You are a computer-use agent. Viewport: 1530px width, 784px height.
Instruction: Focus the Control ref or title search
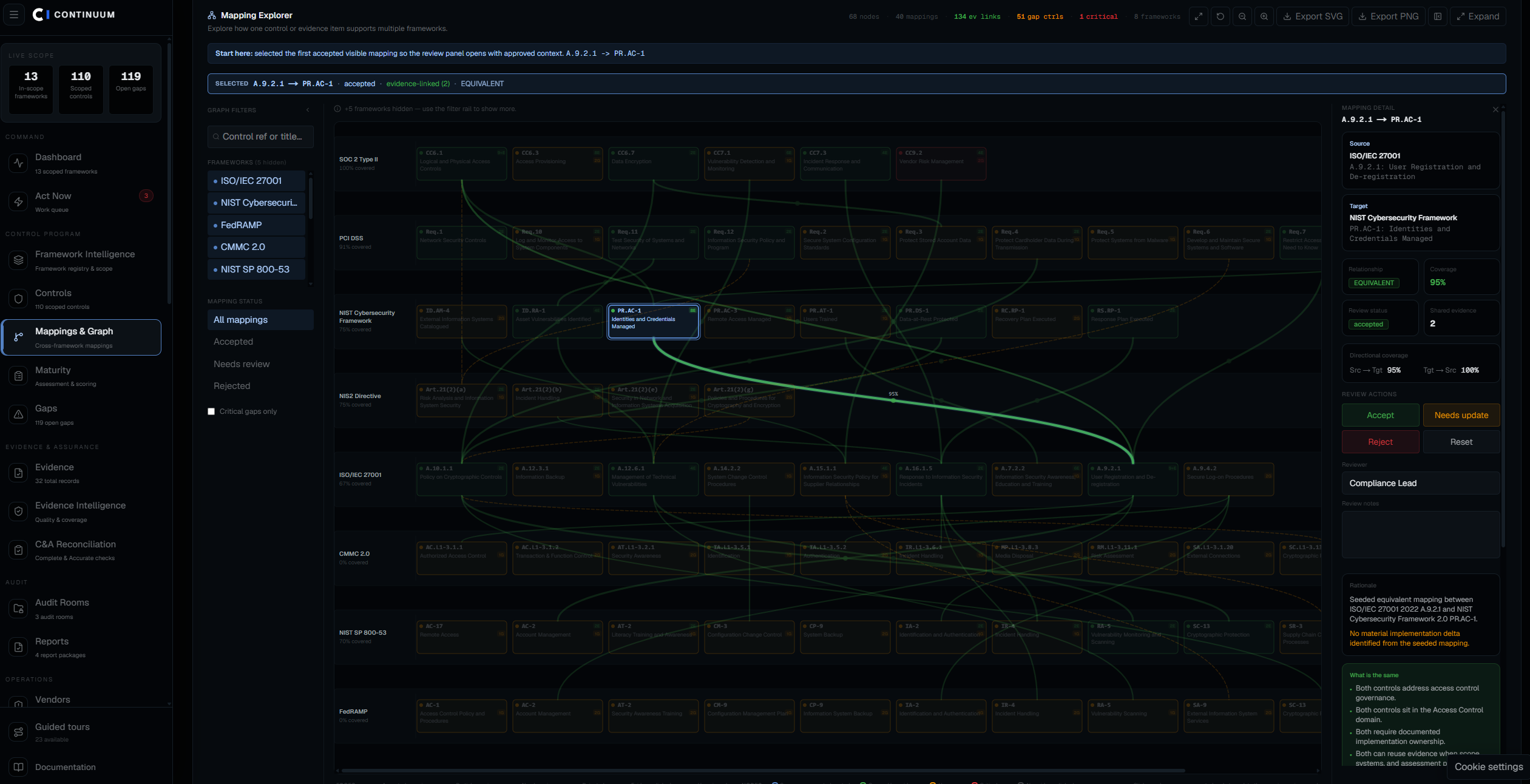pyautogui.click(x=260, y=137)
